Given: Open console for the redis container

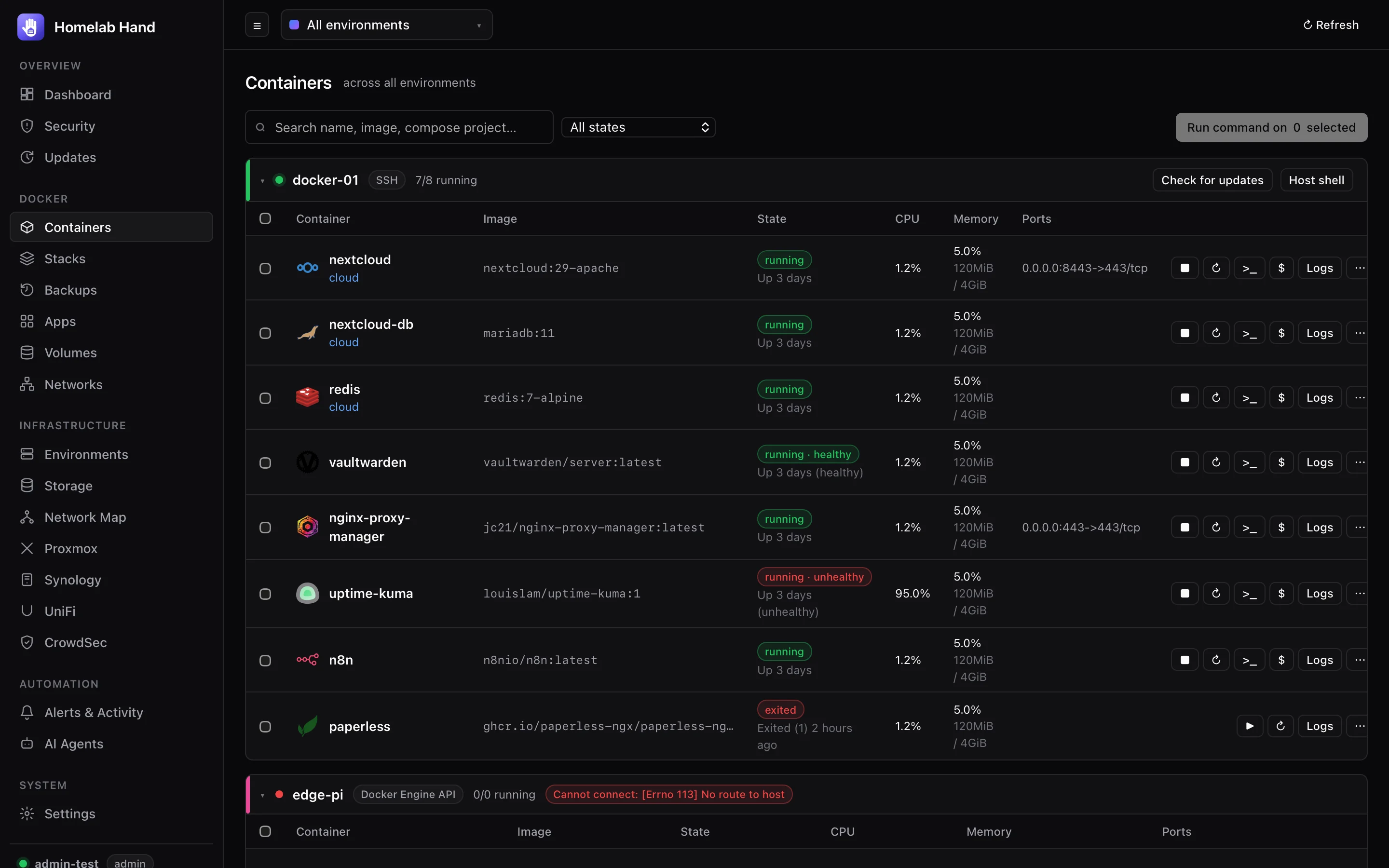Looking at the screenshot, I should coord(1249,398).
